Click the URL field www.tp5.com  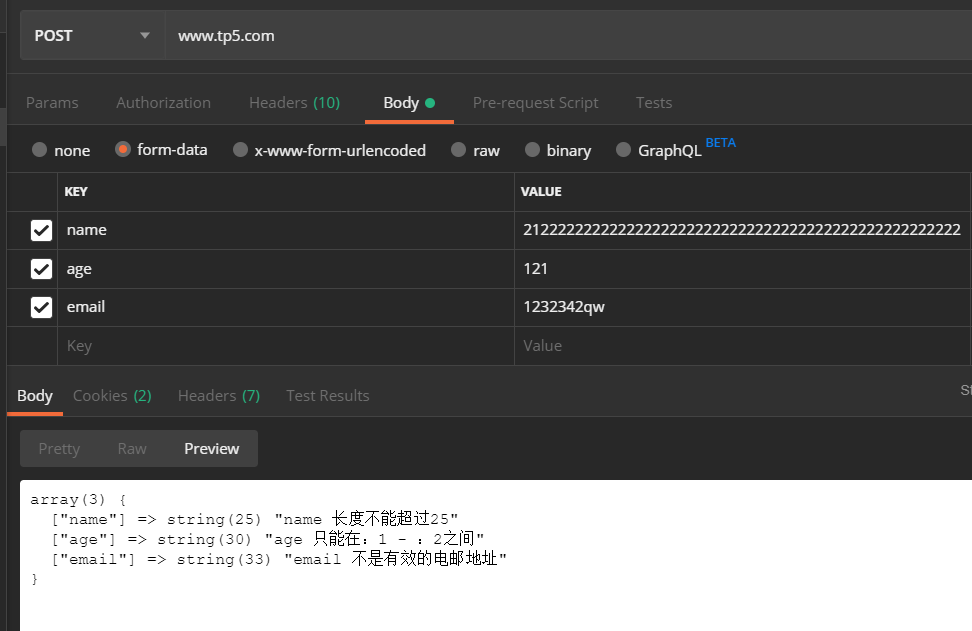[x=568, y=35]
